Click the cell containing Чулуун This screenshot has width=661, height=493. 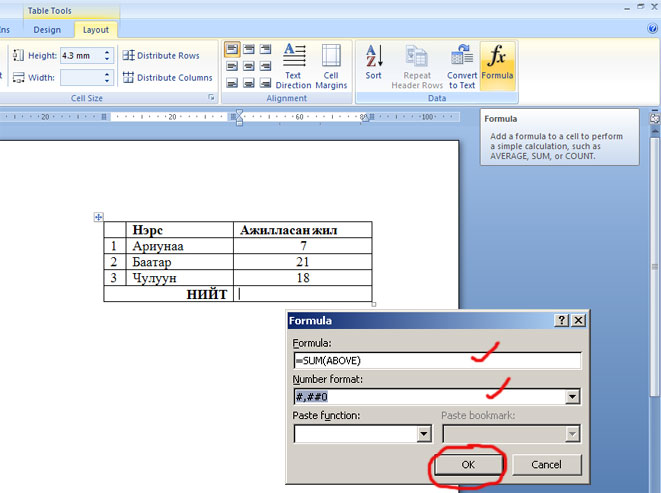[180, 278]
